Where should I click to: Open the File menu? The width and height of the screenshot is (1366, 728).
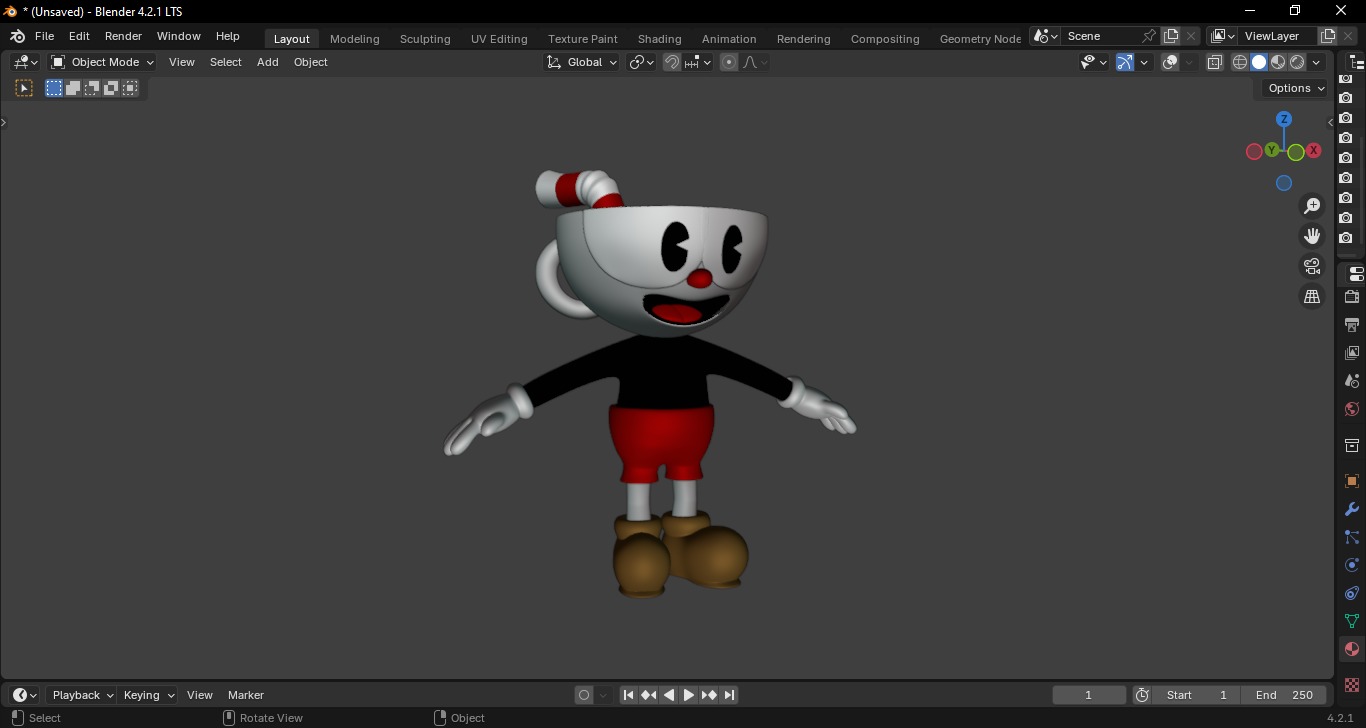[44, 36]
